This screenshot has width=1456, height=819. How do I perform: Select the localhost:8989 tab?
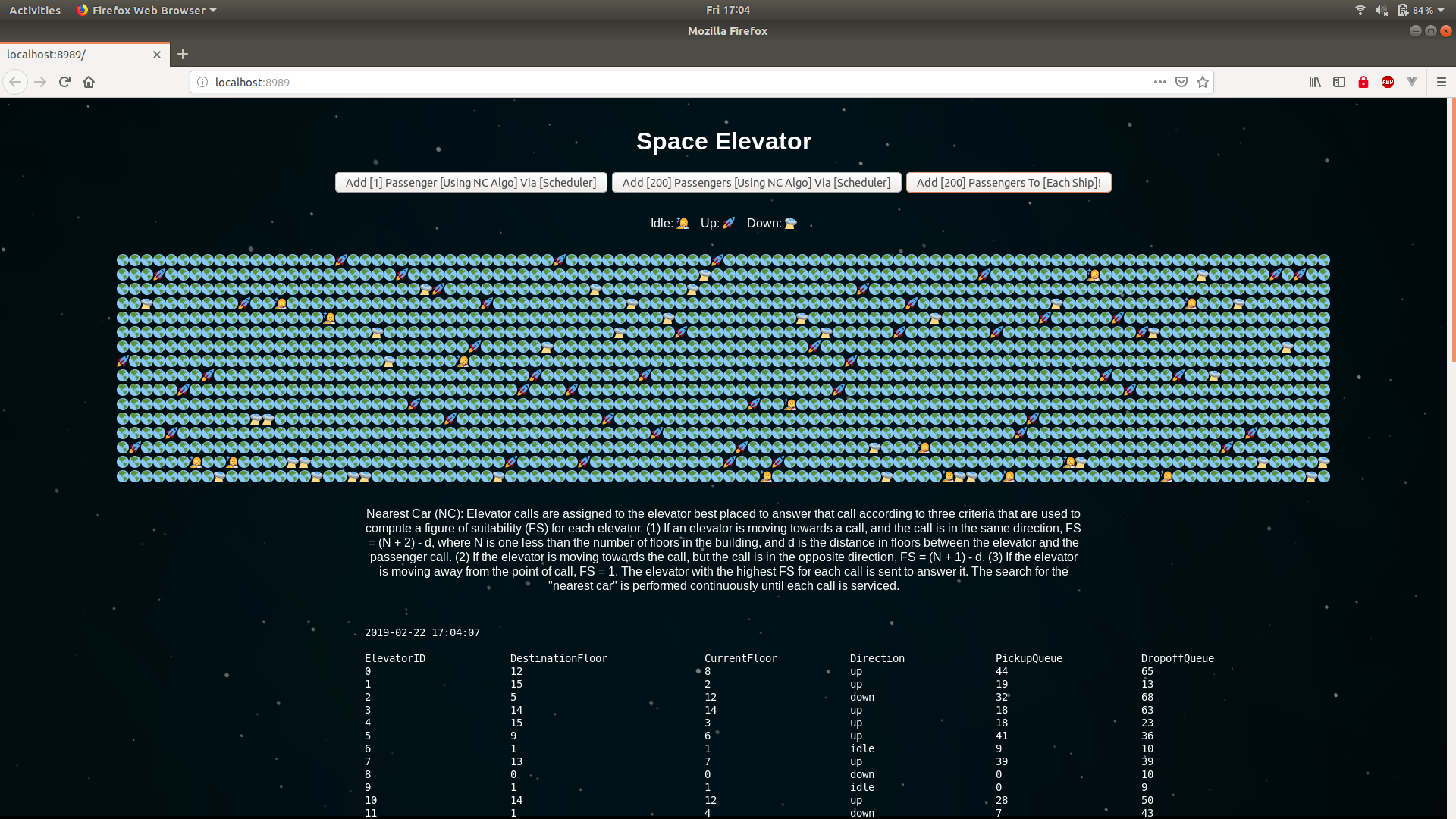[76, 55]
